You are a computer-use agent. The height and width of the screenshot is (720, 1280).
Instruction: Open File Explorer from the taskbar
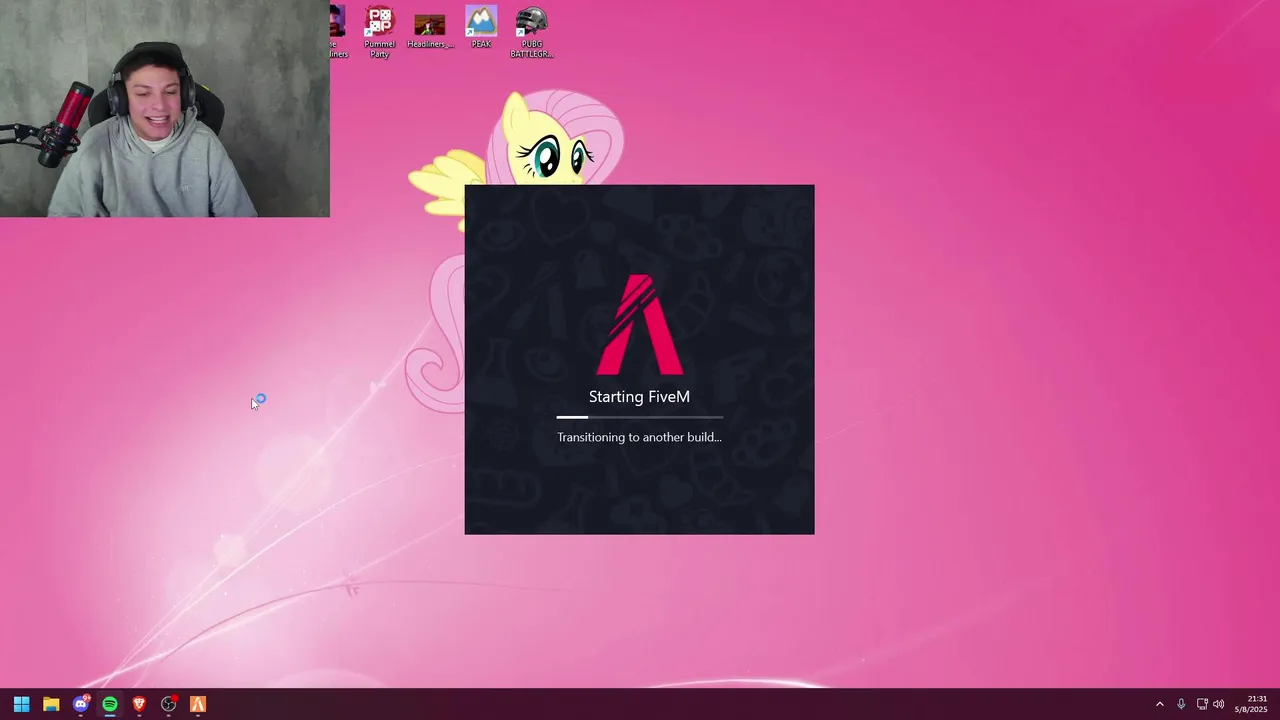point(51,704)
